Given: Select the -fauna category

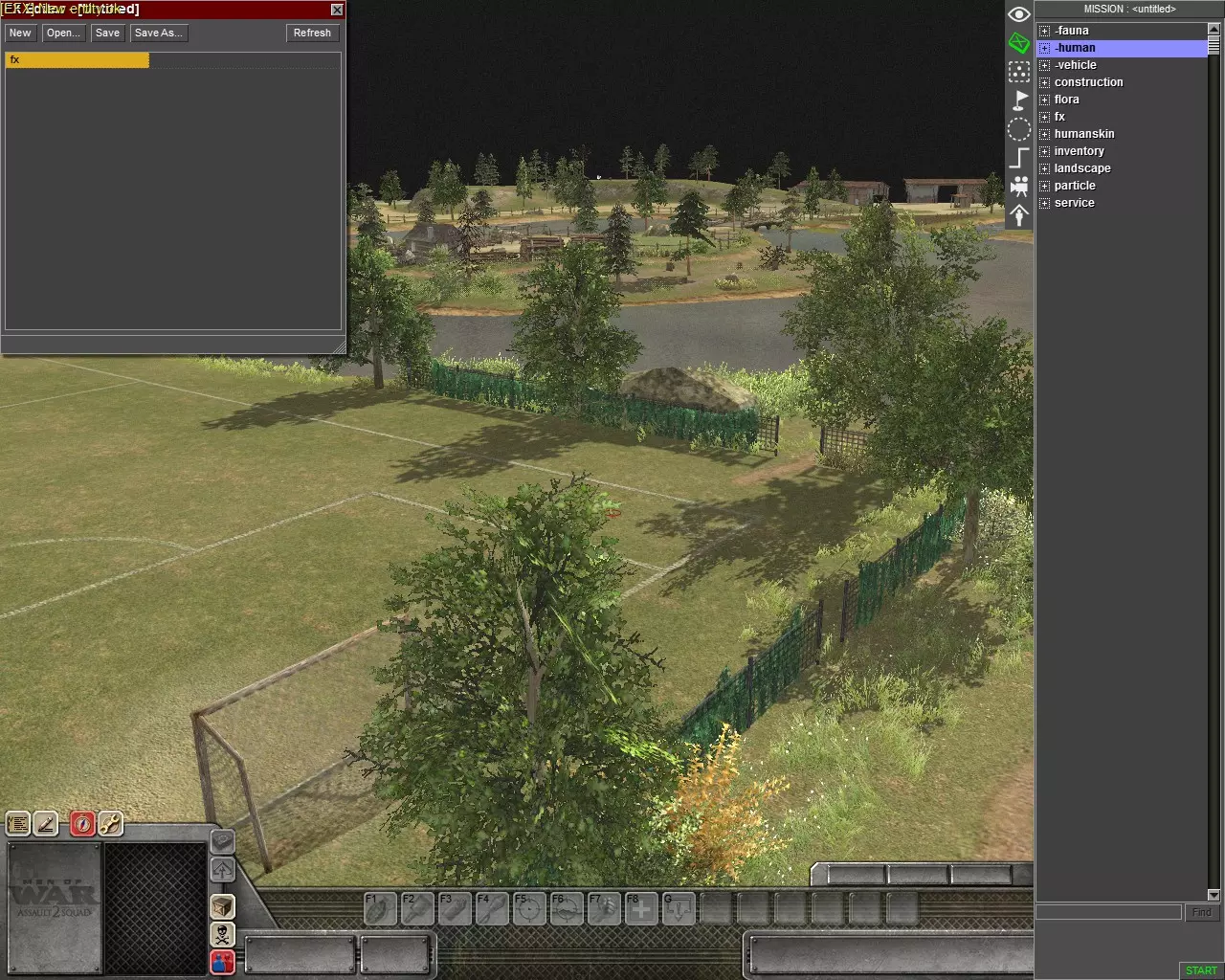Looking at the screenshot, I should tap(1072, 31).
